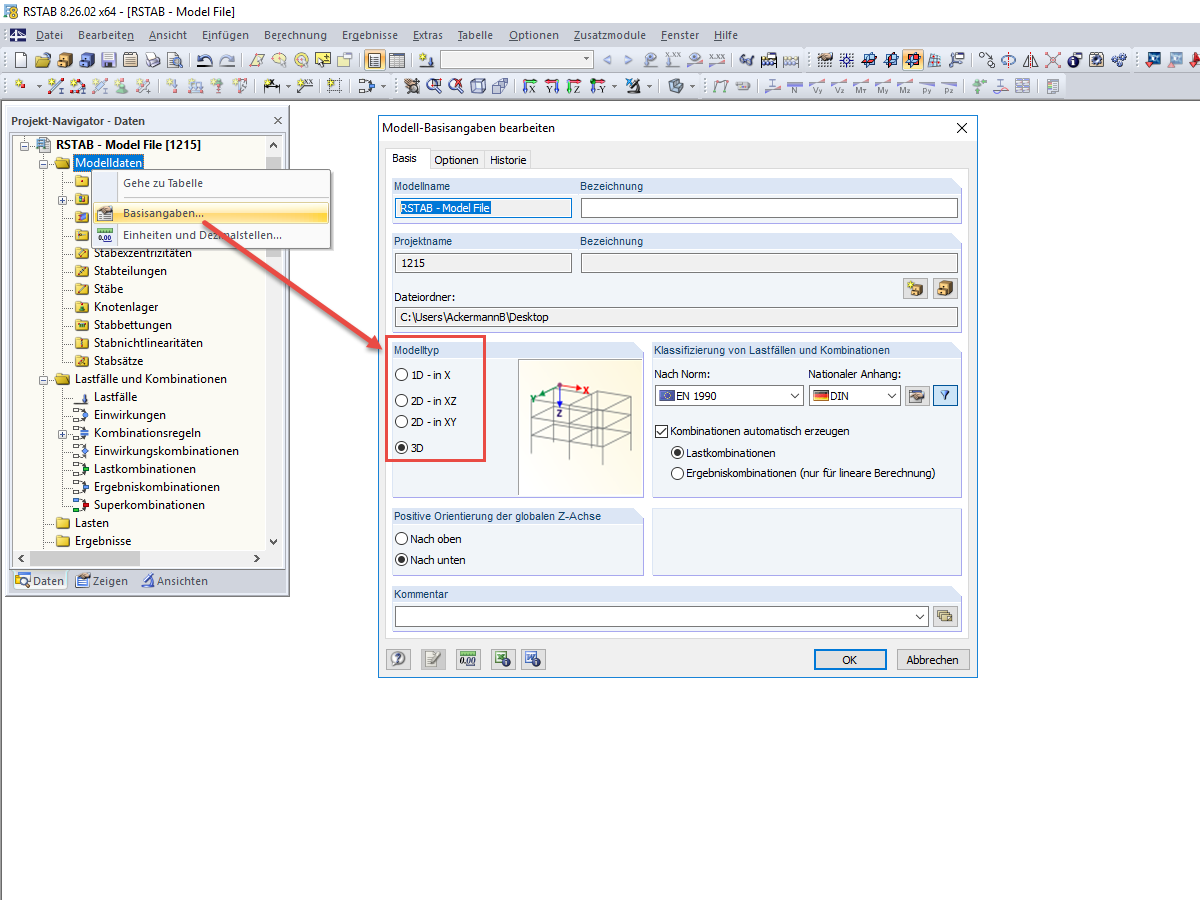Collapse the RSTAB - Model File root node
This screenshot has width=1200, height=900.
[25, 145]
